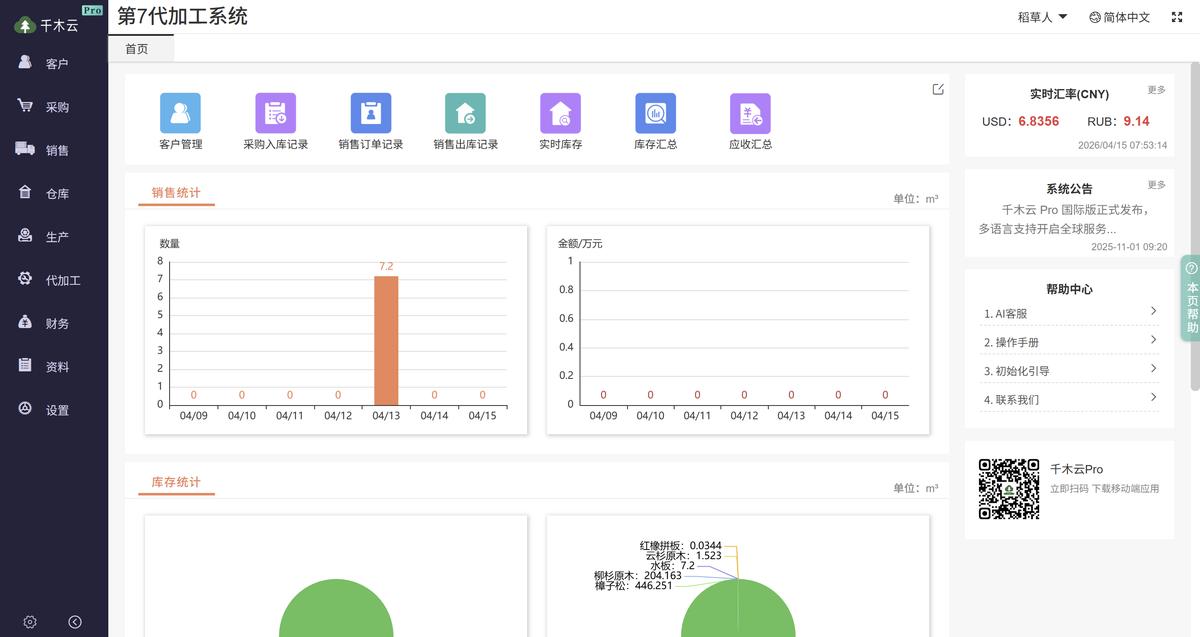Click 更多 link in 系统公告 panel
The width and height of the screenshot is (1200, 637).
(1156, 185)
